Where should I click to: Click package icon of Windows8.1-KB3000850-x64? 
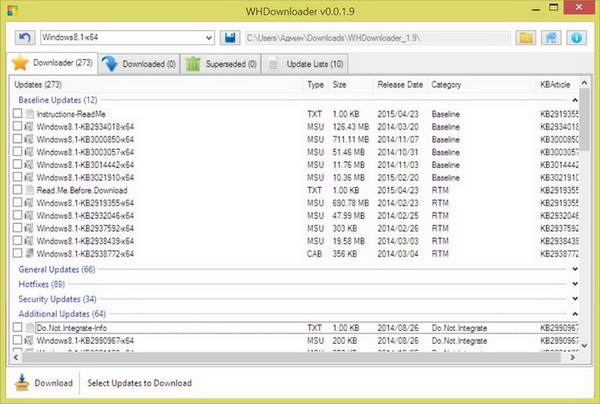click(x=29, y=139)
